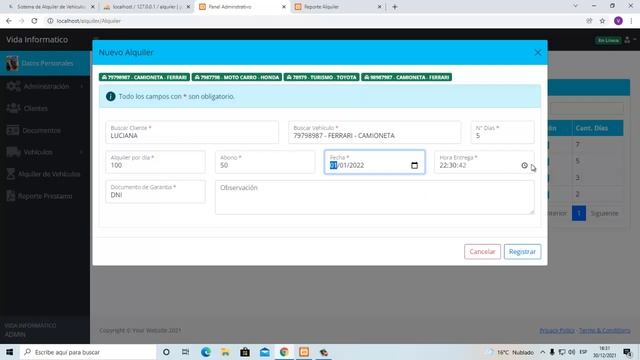Image resolution: width=640 pixels, height=360 pixels.
Task: Click the Clientes people icon
Action: coord(13,108)
